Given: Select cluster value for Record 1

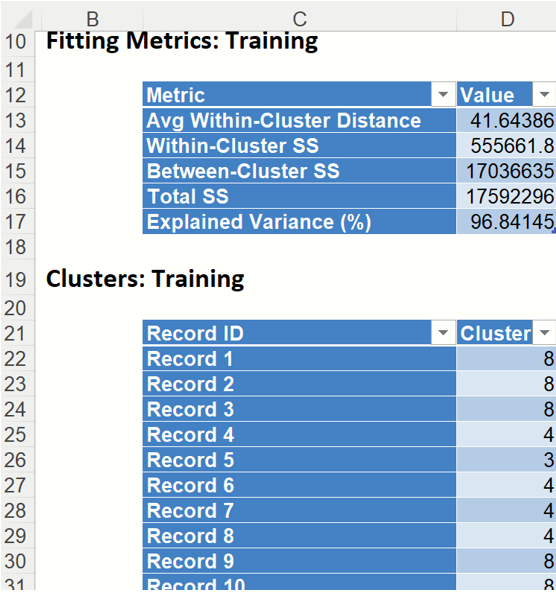Looking at the screenshot, I should point(506,358).
